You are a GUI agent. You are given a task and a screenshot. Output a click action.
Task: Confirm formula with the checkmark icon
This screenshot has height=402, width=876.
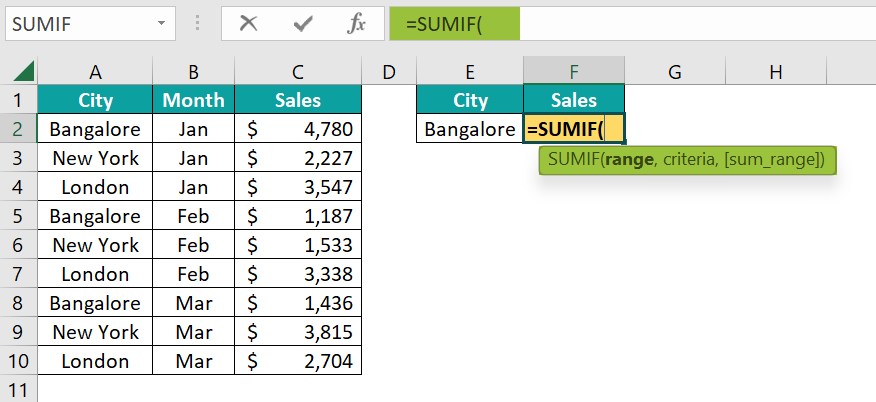point(302,23)
